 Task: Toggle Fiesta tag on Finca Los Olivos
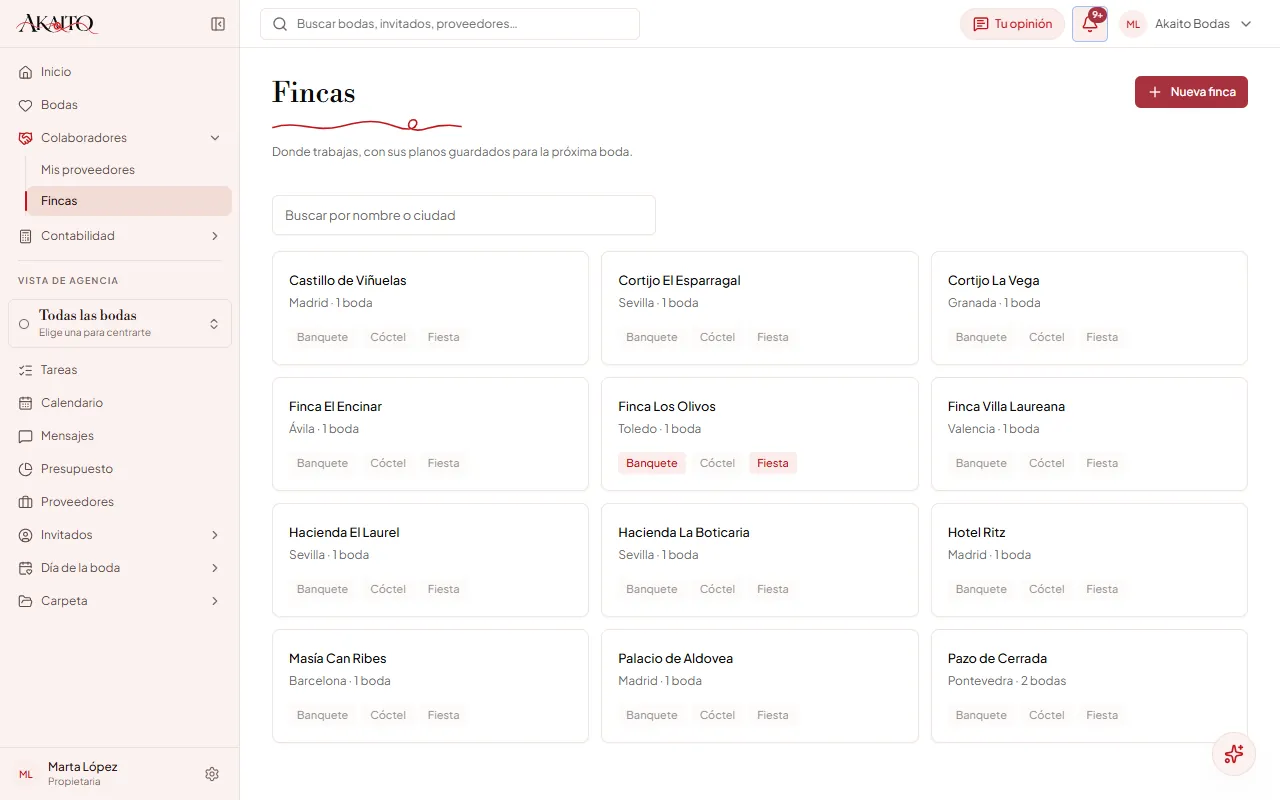(x=773, y=463)
